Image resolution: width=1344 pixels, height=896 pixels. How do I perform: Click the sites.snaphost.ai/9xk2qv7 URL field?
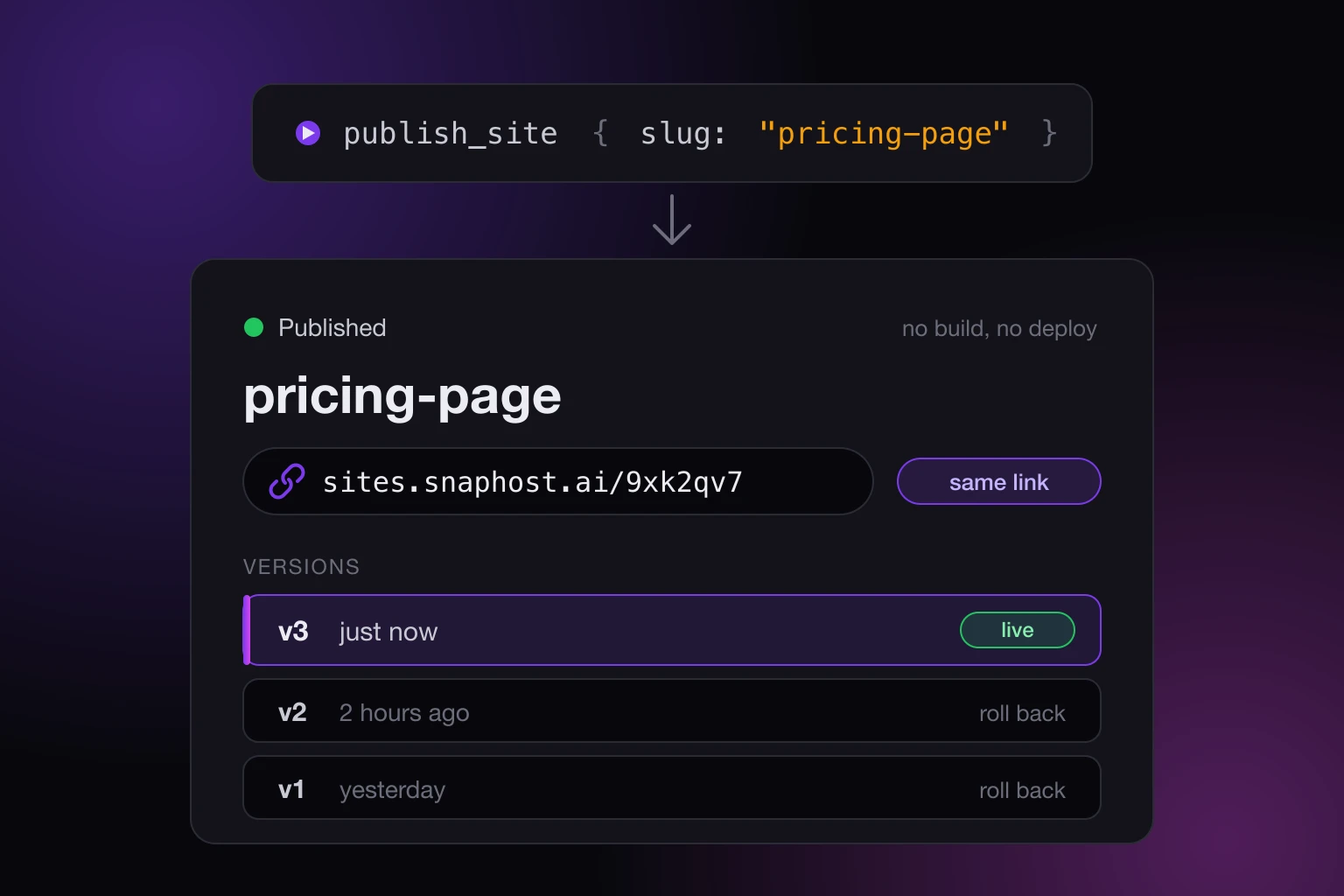coord(558,481)
